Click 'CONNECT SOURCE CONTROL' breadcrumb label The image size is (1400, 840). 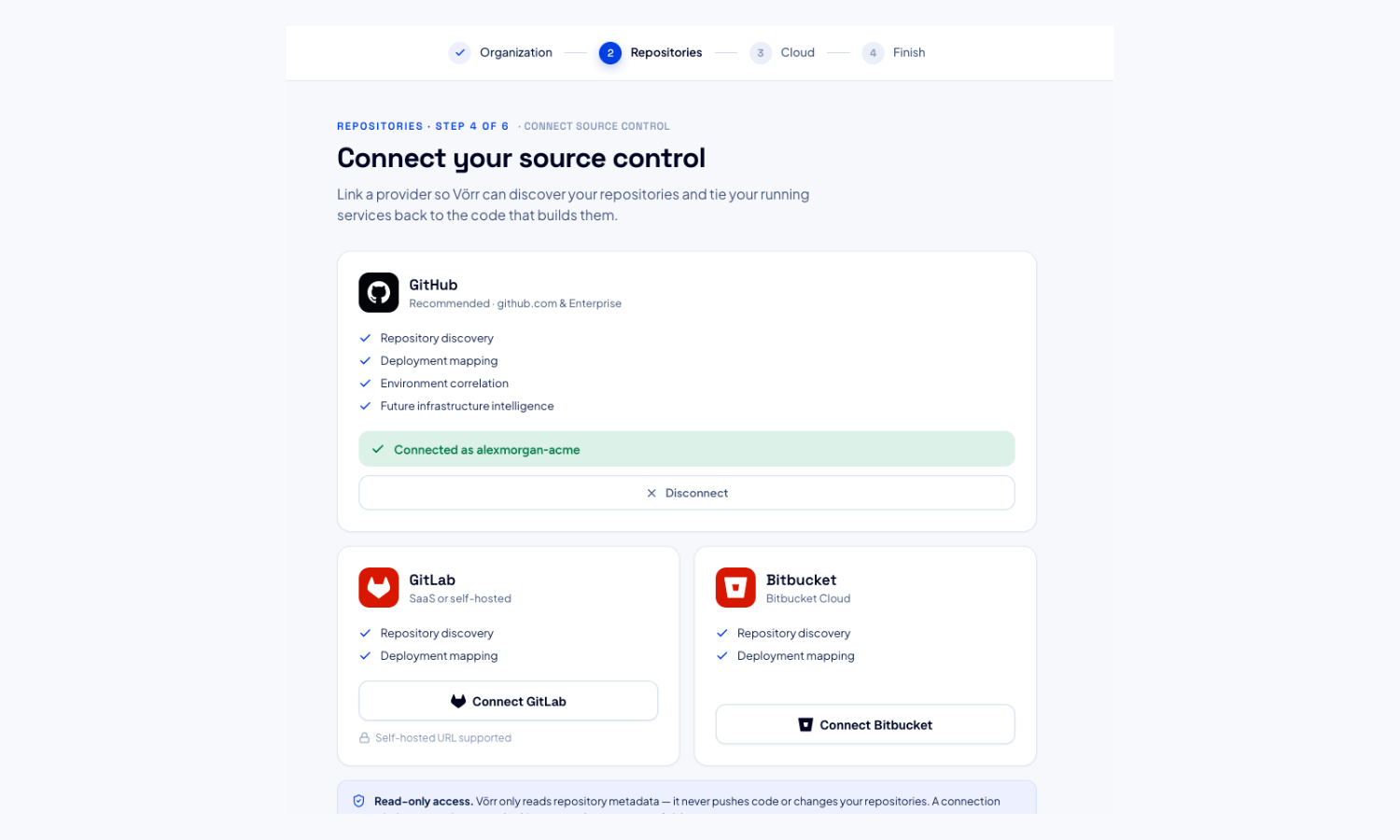(x=596, y=126)
